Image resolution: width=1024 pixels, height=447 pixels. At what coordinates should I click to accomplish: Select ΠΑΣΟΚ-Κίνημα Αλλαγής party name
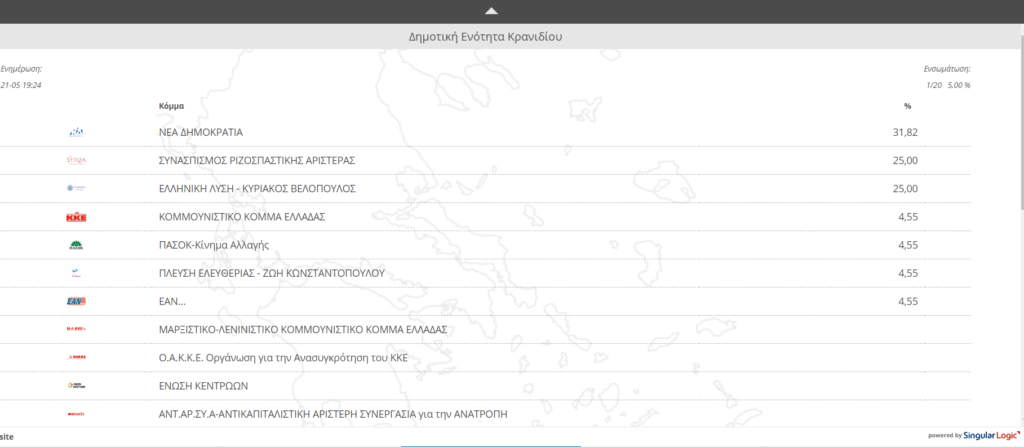click(x=214, y=245)
